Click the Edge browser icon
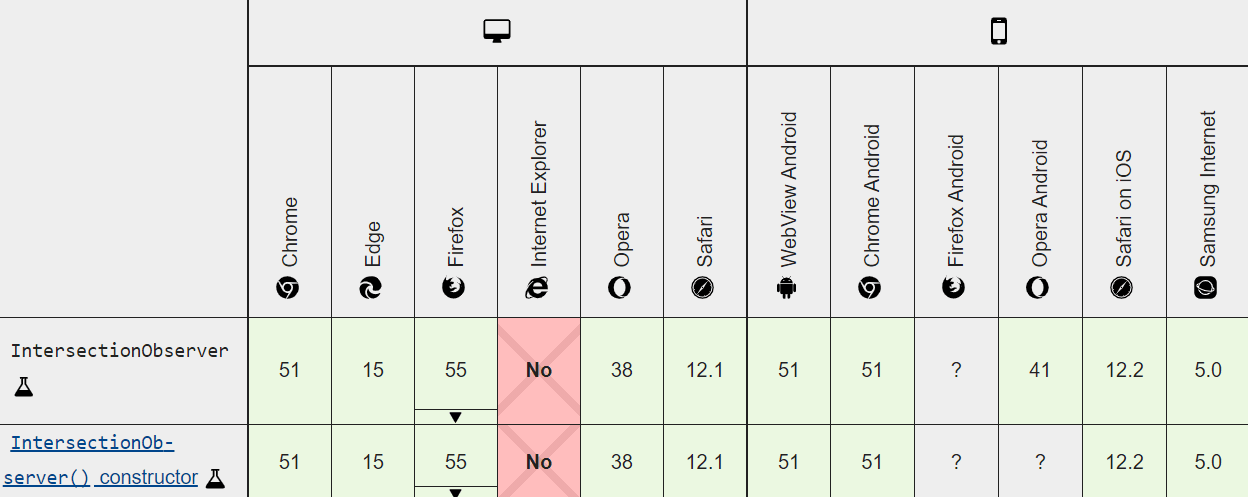The height and width of the screenshot is (497, 1248). 372,288
